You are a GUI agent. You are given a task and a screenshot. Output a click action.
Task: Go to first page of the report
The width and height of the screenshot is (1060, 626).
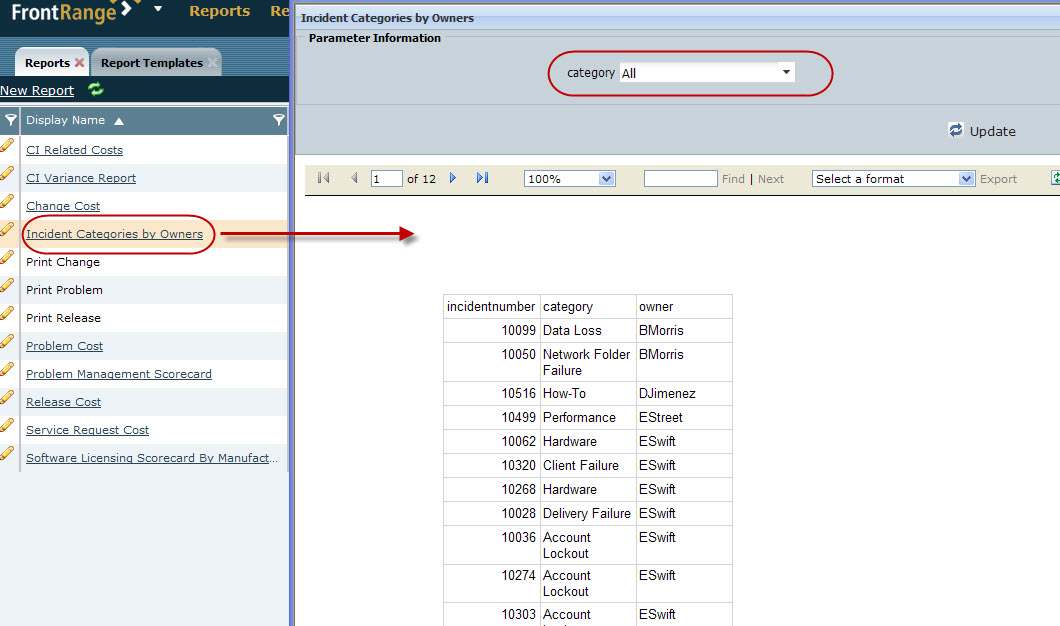coord(324,178)
